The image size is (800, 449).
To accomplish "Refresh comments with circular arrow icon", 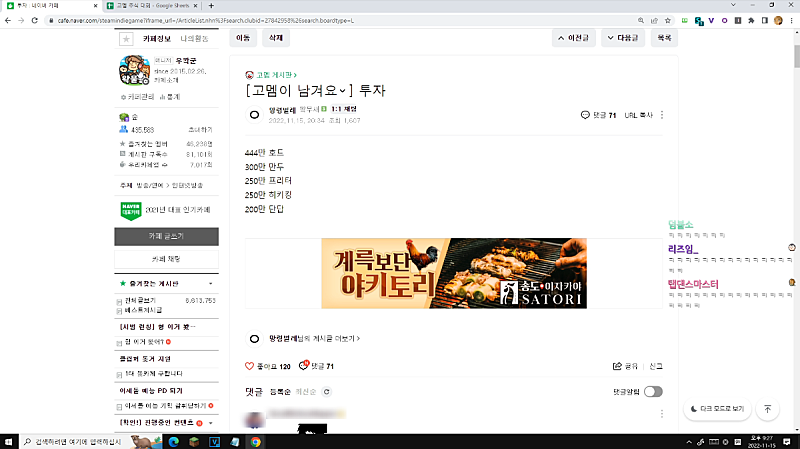I will [x=327, y=392].
